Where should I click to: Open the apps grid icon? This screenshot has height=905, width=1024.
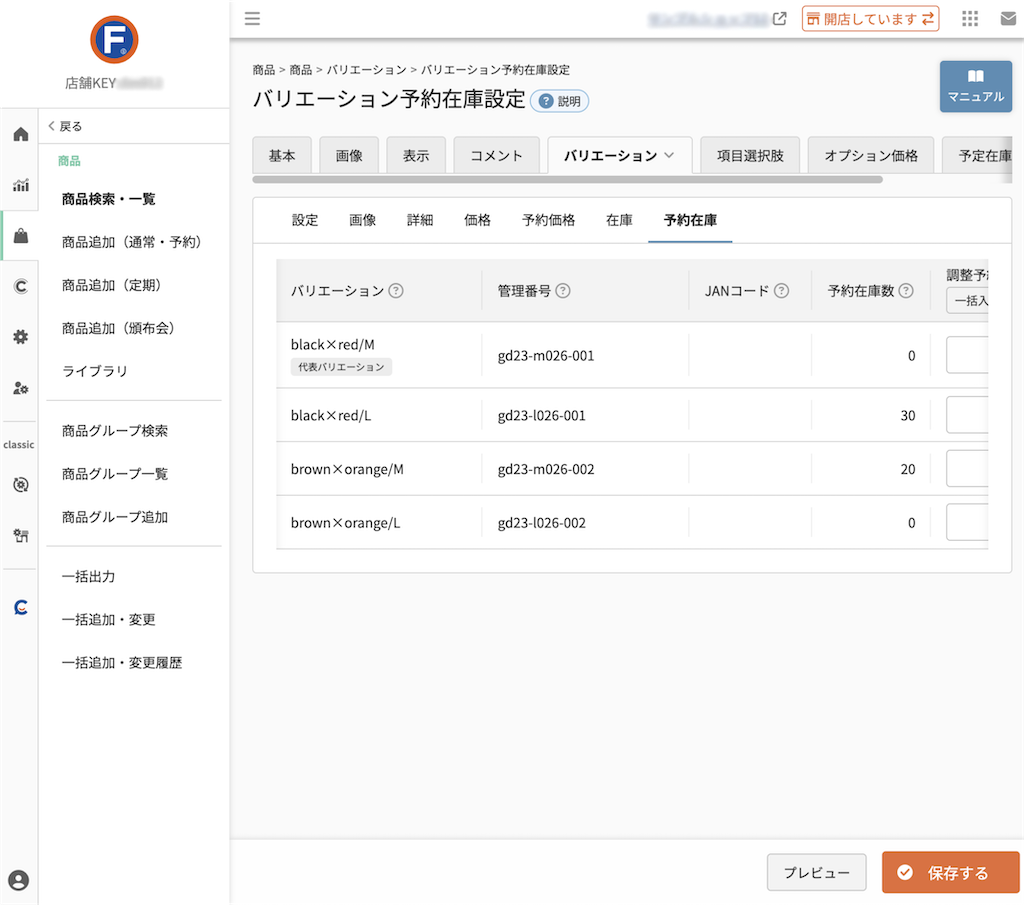coord(970,19)
